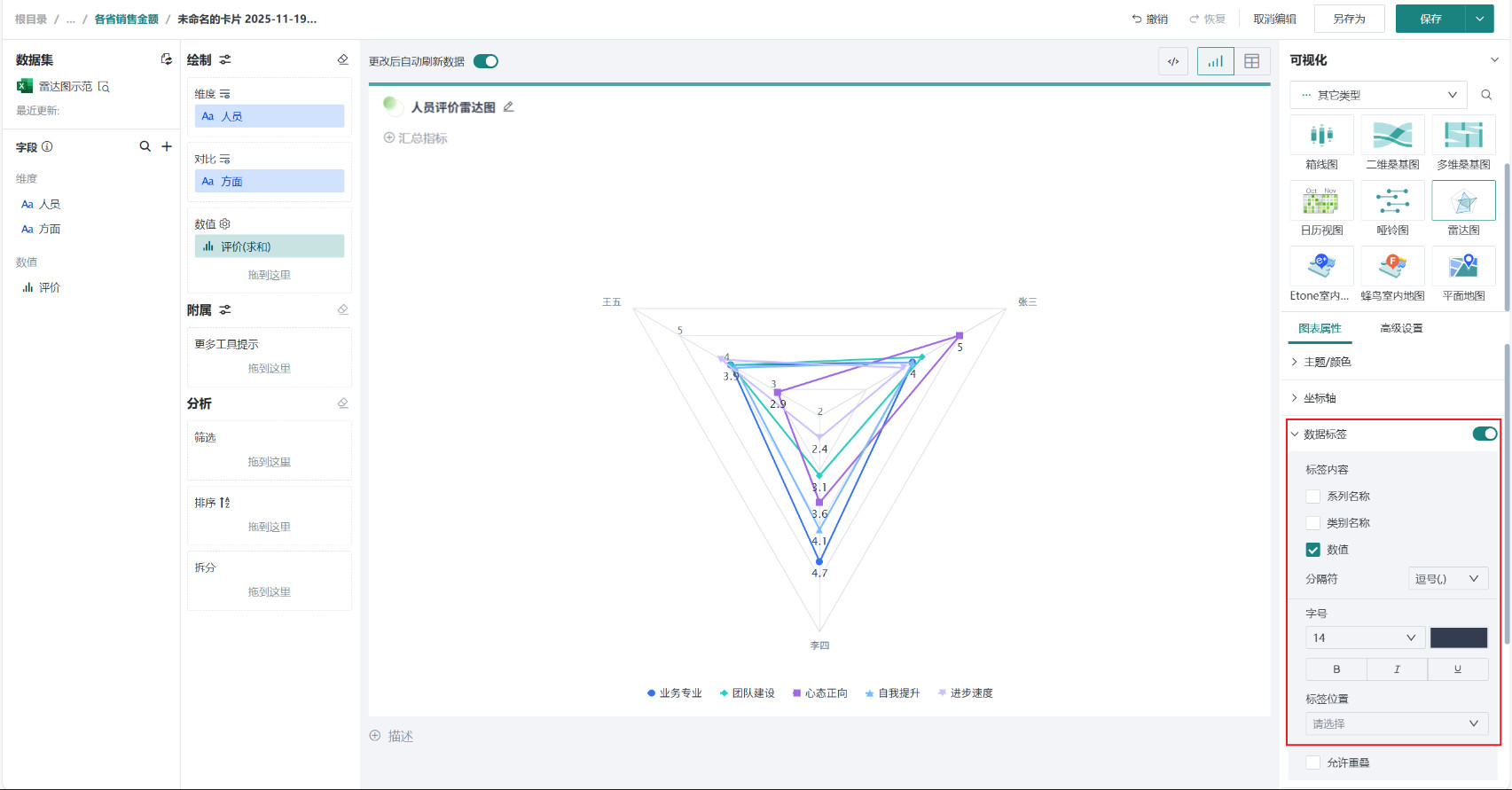Switch to table view icon

(x=1251, y=61)
